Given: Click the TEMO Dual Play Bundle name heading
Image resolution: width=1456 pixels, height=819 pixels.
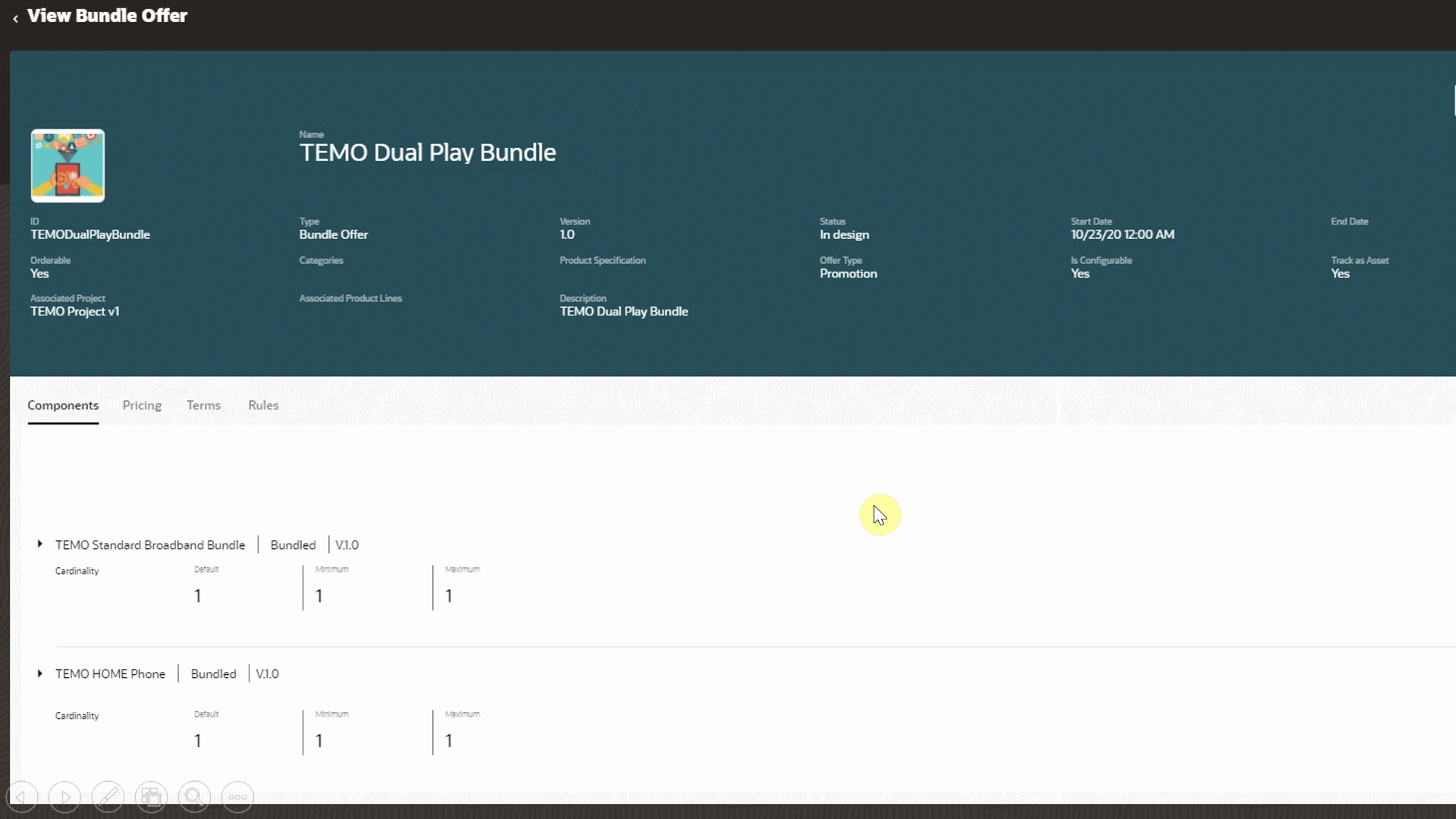Looking at the screenshot, I should tap(428, 152).
